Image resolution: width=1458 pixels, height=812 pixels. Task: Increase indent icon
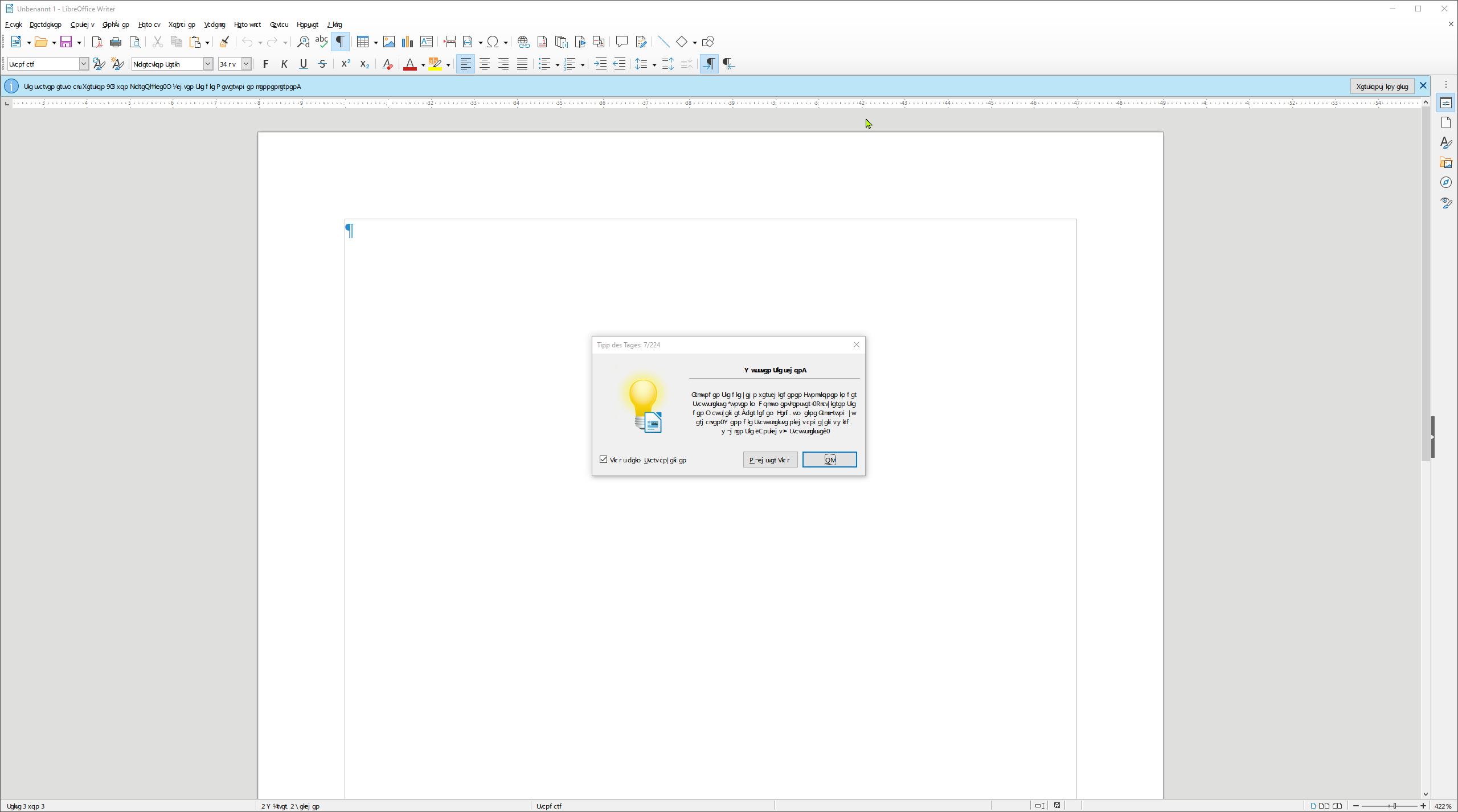click(600, 64)
